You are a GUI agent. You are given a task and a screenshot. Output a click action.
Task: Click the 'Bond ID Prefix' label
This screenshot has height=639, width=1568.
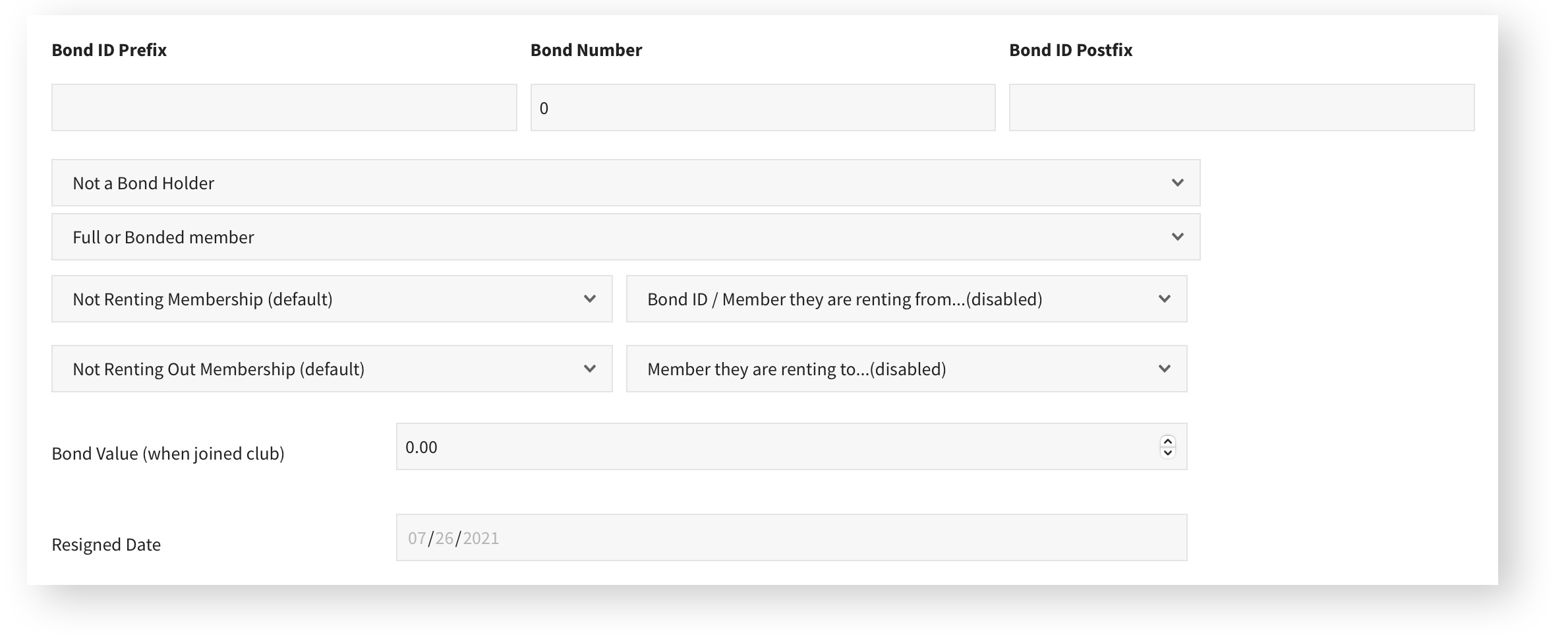(109, 50)
